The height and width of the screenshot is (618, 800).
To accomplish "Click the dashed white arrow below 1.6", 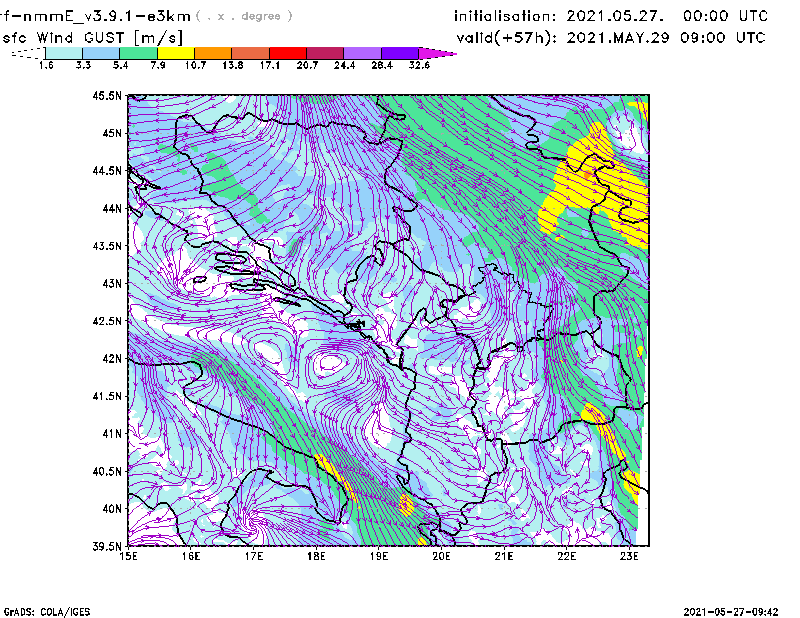I will pos(28,53).
